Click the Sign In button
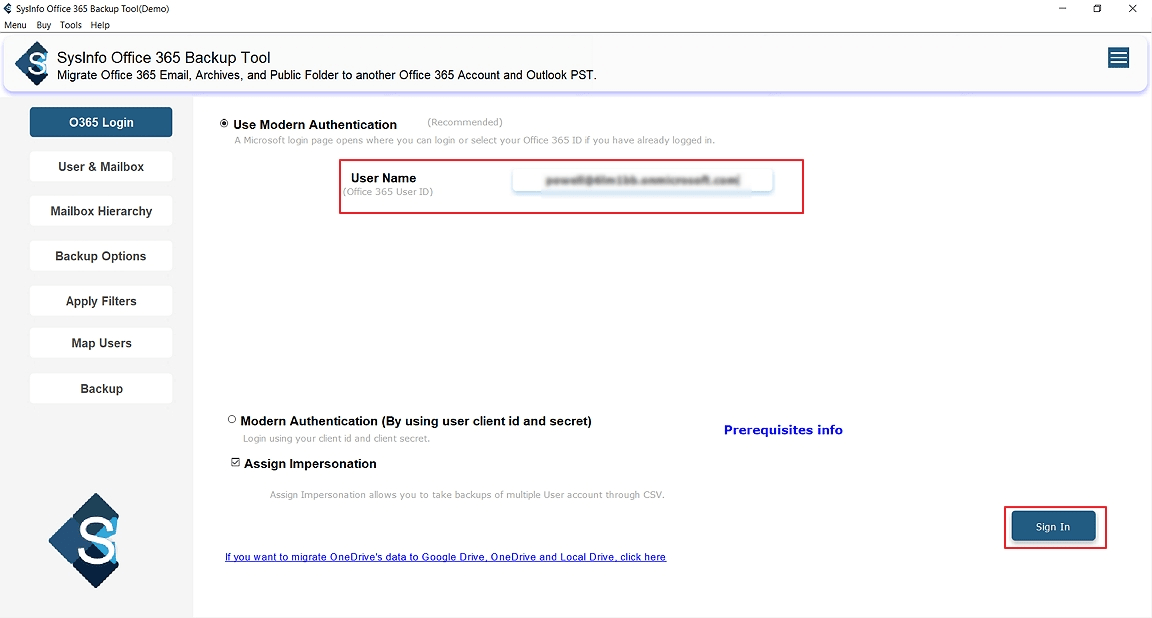Image resolution: width=1152 pixels, height=618 pixels. pos(1053,527)
